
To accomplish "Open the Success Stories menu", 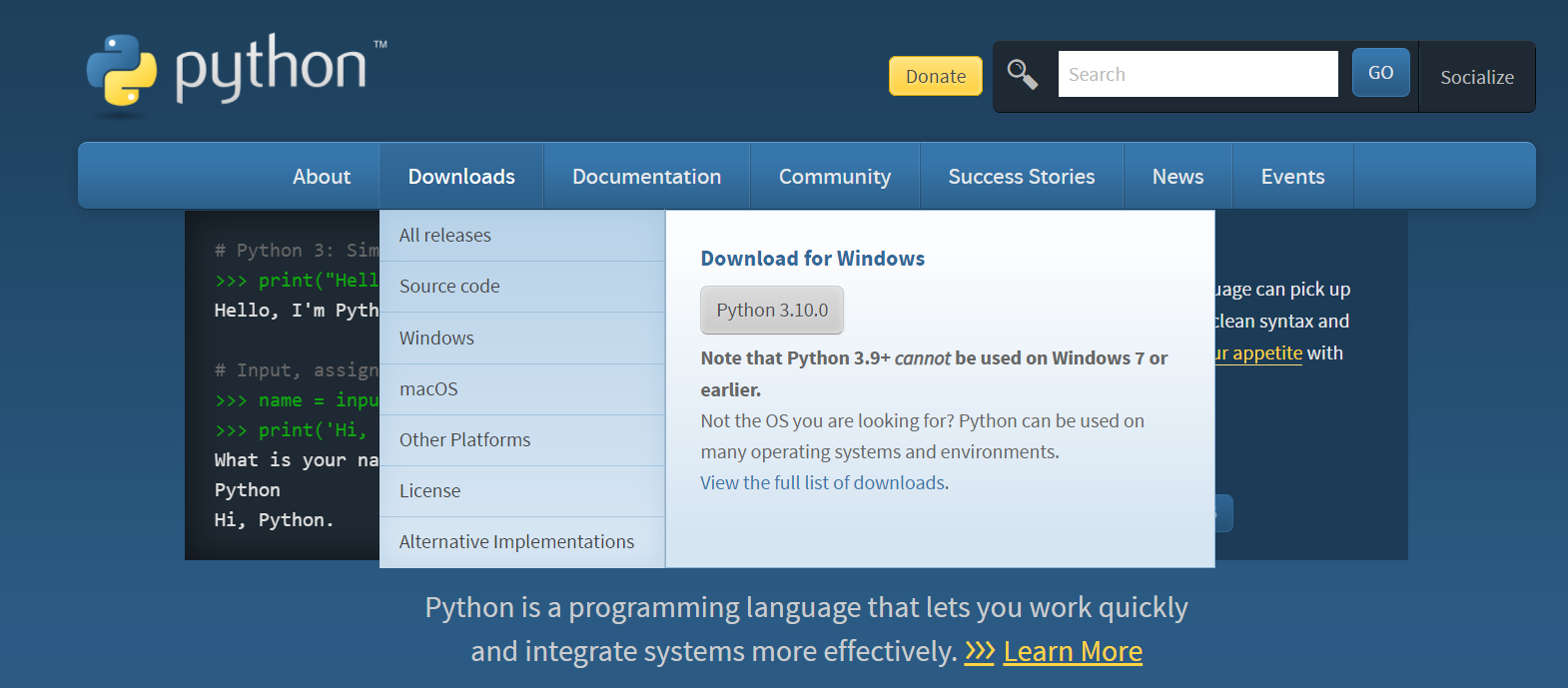I will pyautogui.click(x=1021, y=177).
